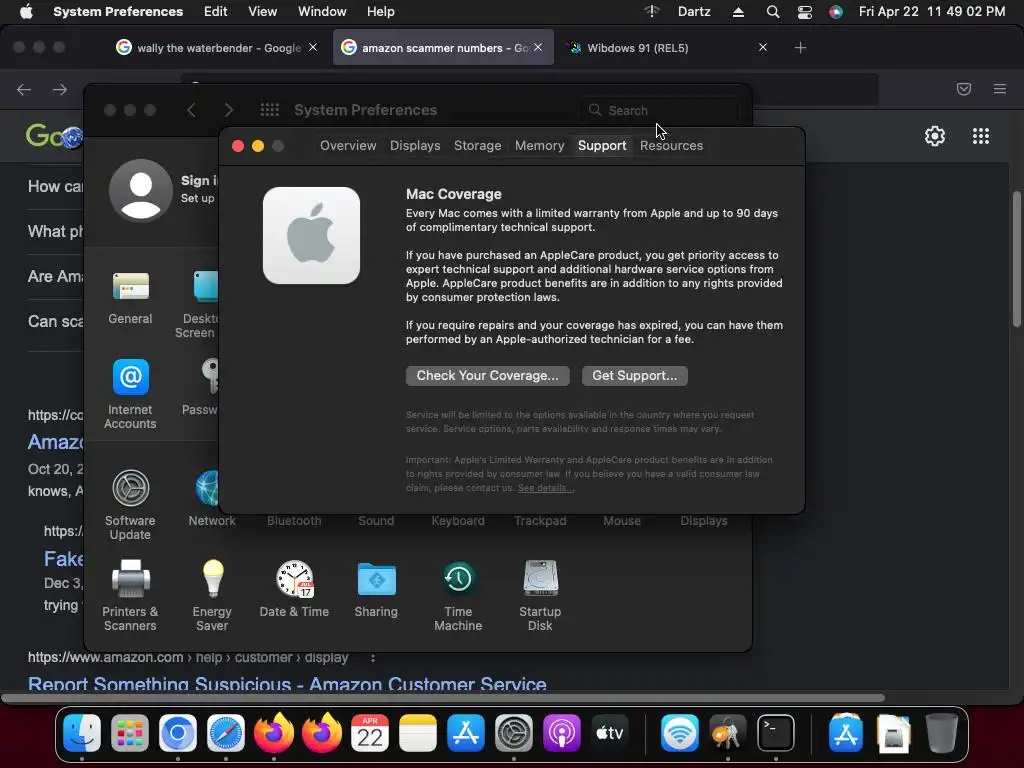The image size is (1024, 768).
Task: Click Check Your Coverage button
Action: coord(487,376)
